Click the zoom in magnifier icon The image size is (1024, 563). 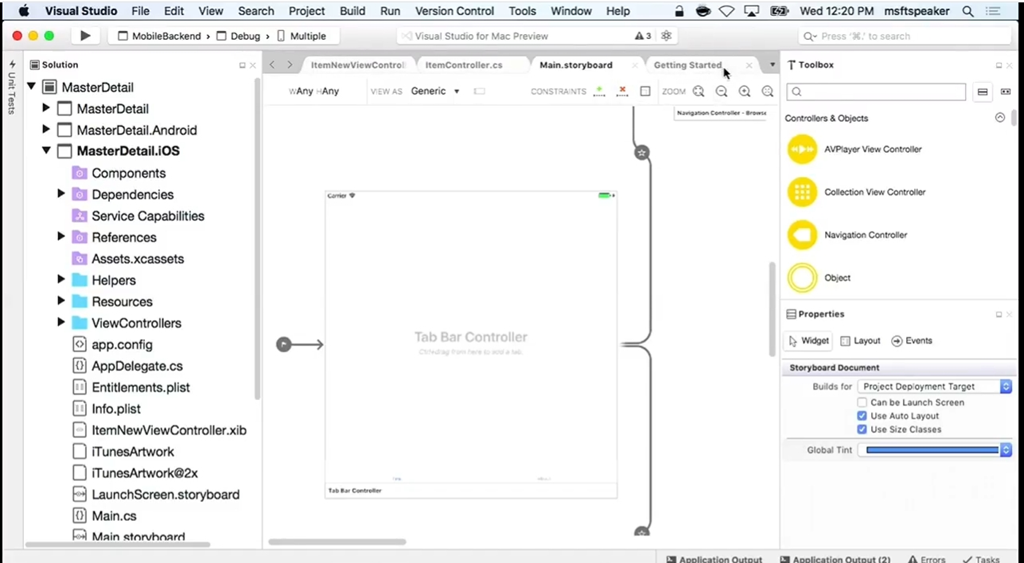tap(744, 91)
